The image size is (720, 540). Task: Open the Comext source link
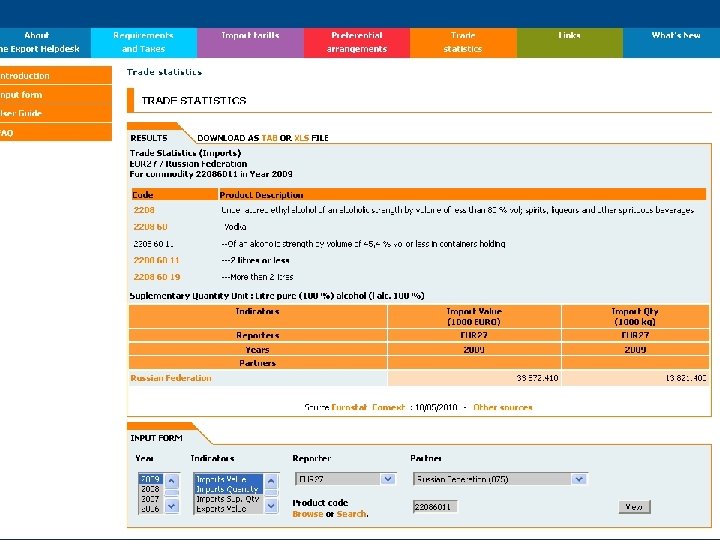[x=388, y=407]
